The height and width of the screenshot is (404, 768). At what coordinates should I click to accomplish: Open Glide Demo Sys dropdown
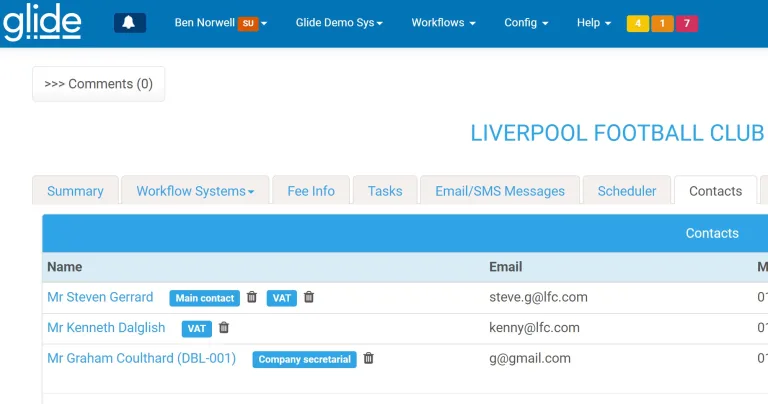click(x=339, y=23)
